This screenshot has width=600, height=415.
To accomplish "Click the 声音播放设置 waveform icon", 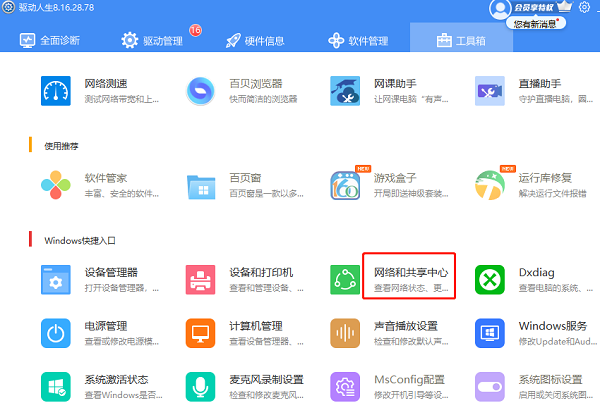I will (345, 333).
